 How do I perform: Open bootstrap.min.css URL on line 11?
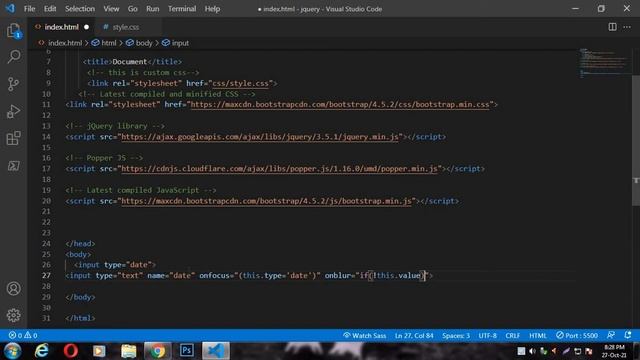[340, 104]
